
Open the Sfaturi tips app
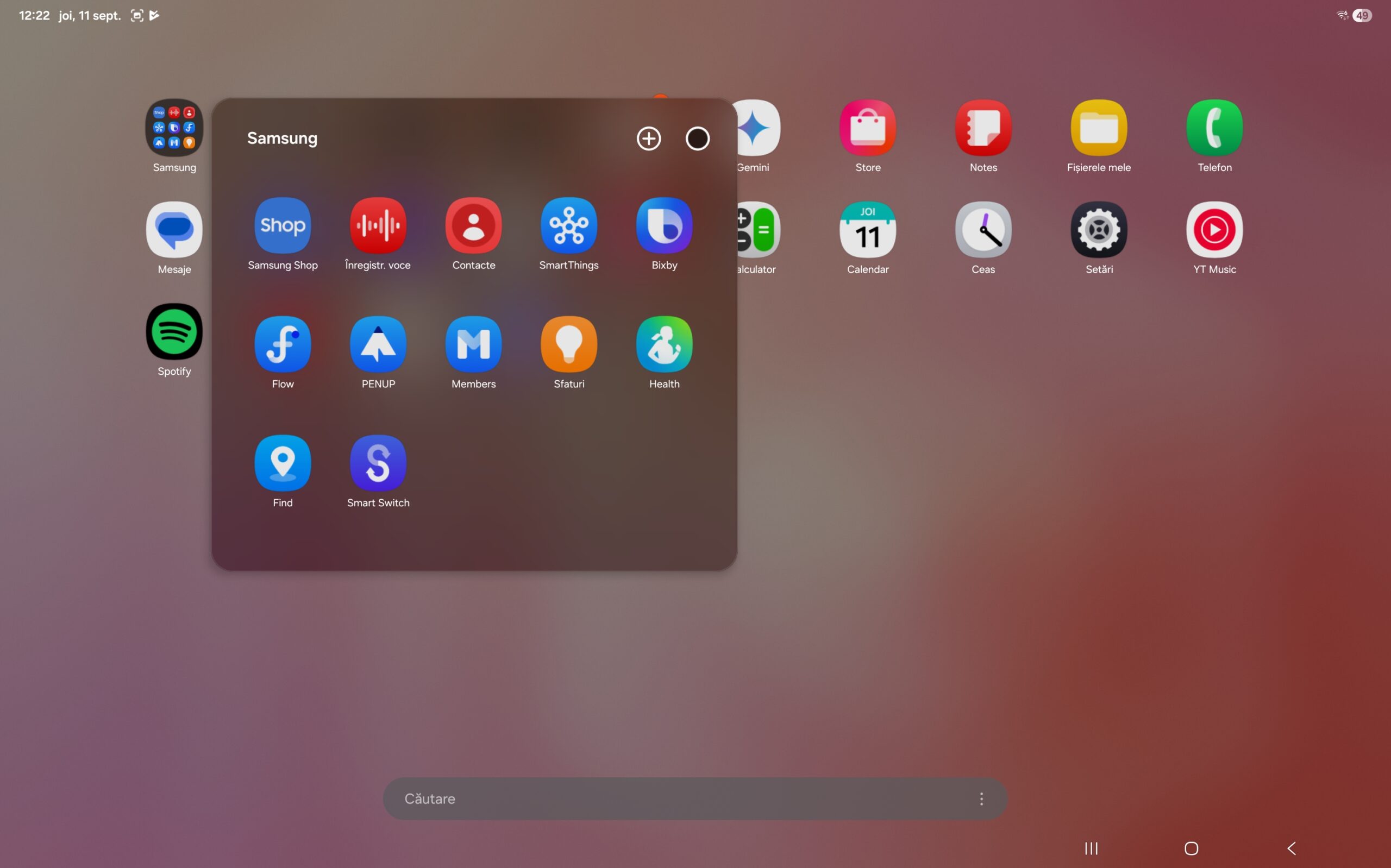point(568,344)
